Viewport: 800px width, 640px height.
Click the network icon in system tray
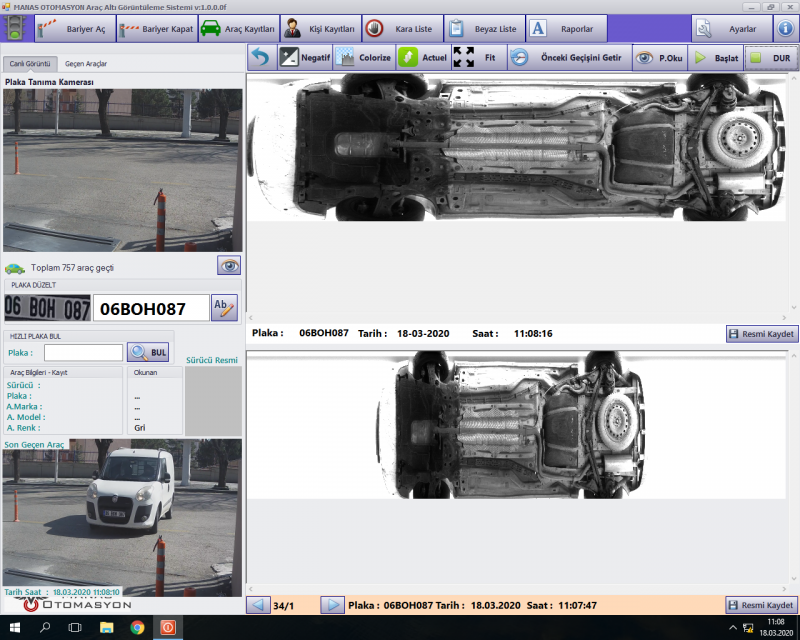748,628
